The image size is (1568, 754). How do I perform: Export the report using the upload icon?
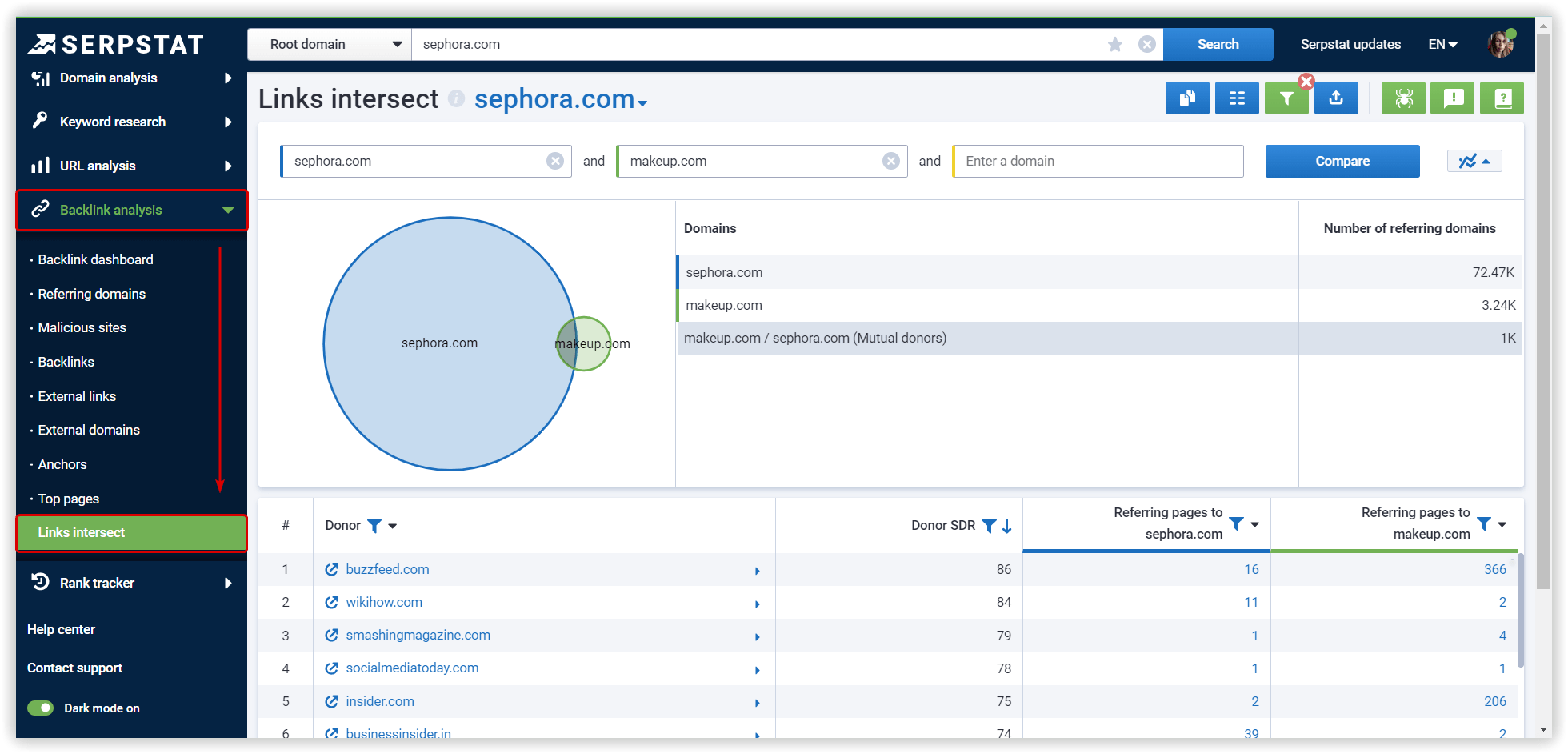[x=1336, y=98]
